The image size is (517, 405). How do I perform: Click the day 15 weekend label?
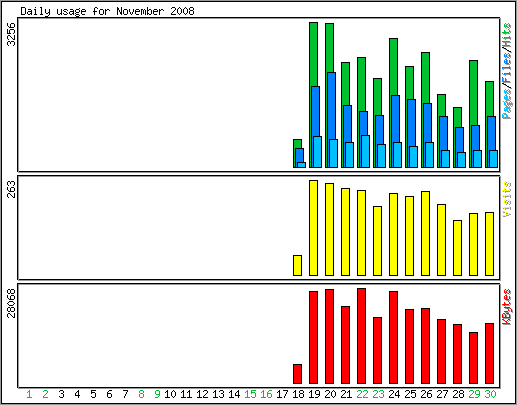pos(250,394)
